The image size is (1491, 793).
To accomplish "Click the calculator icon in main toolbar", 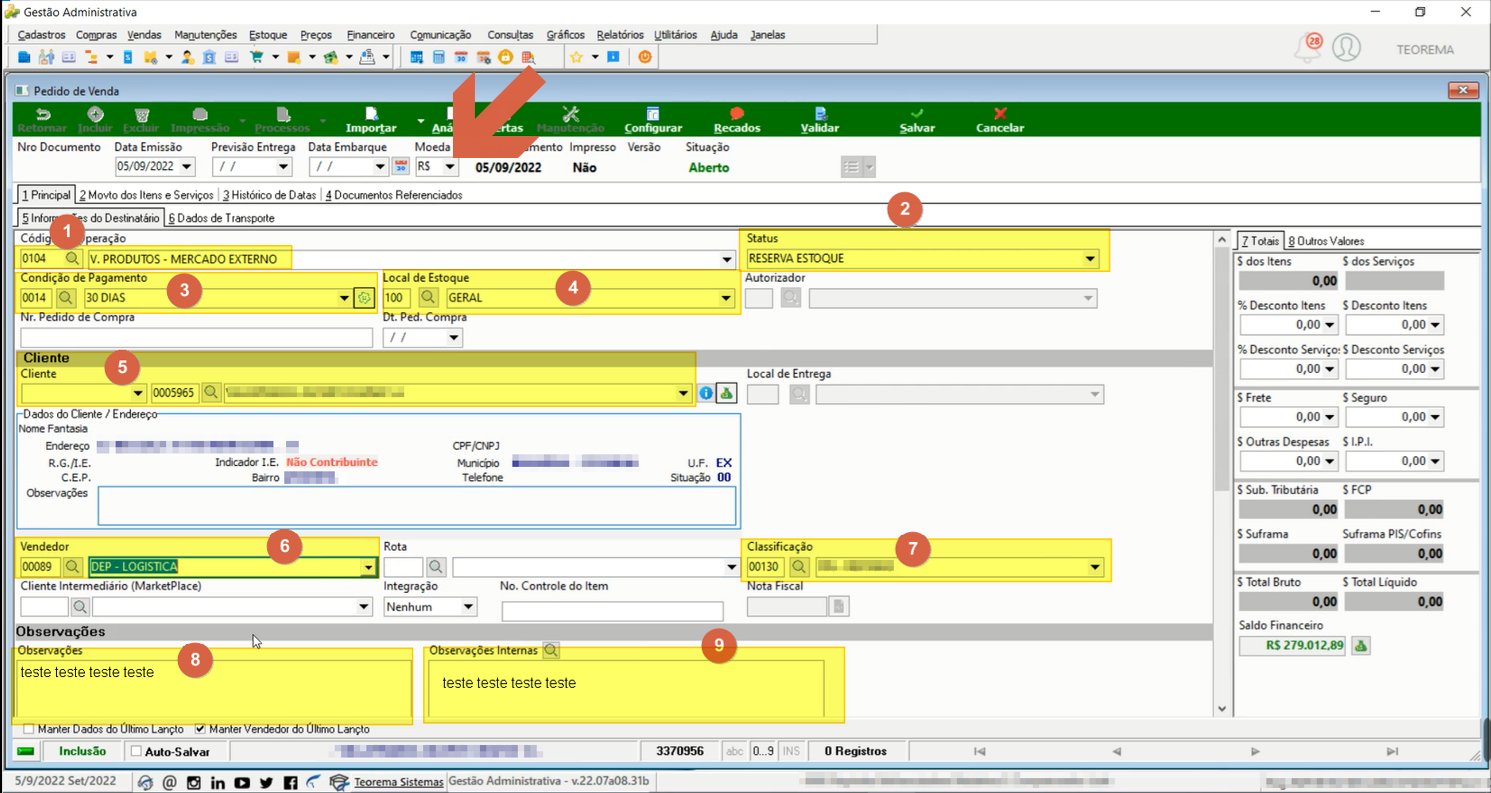I will click(x=438, y=57).
